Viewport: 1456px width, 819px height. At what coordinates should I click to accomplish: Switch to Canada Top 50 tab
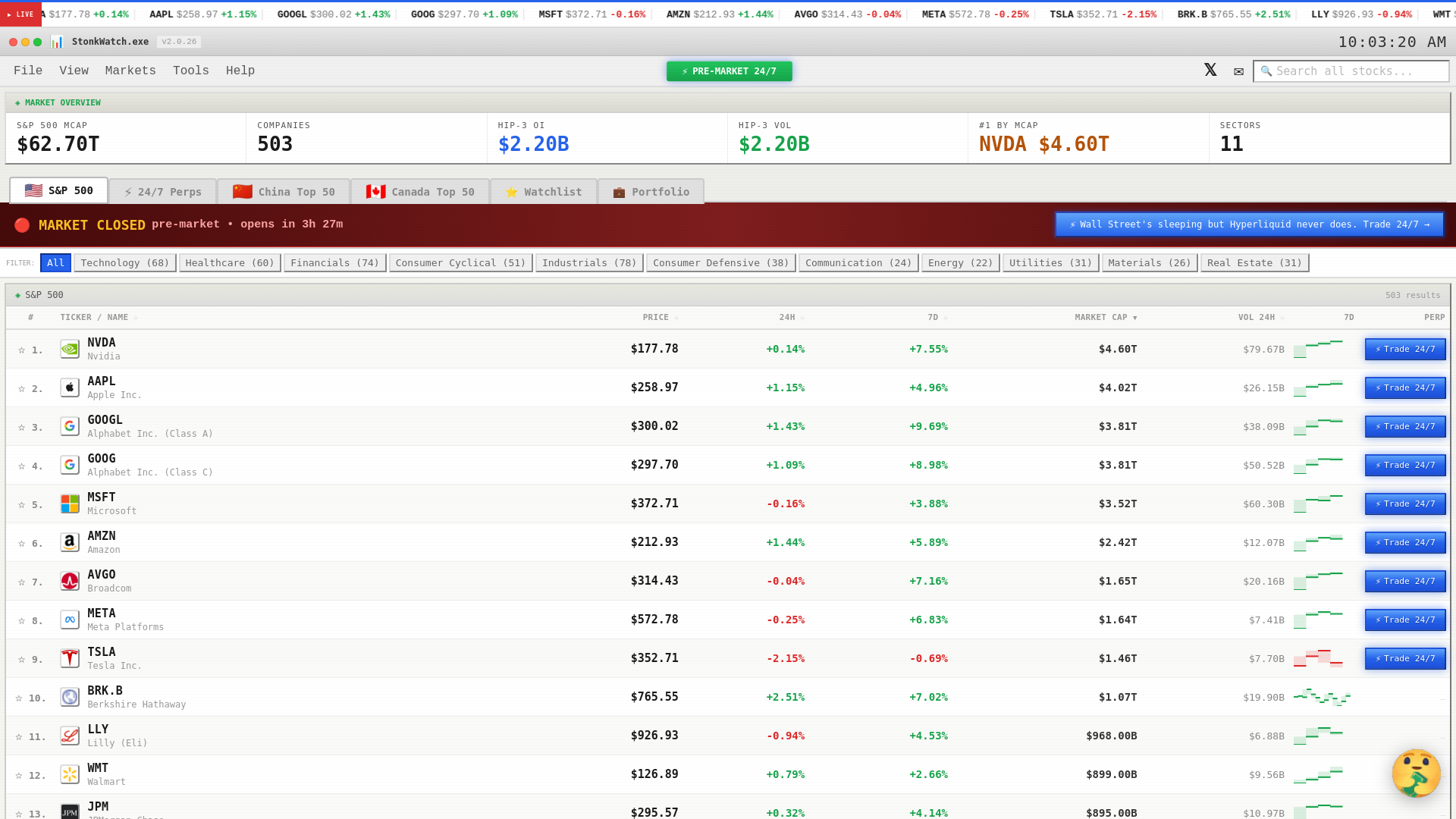[x=420, y=192]
